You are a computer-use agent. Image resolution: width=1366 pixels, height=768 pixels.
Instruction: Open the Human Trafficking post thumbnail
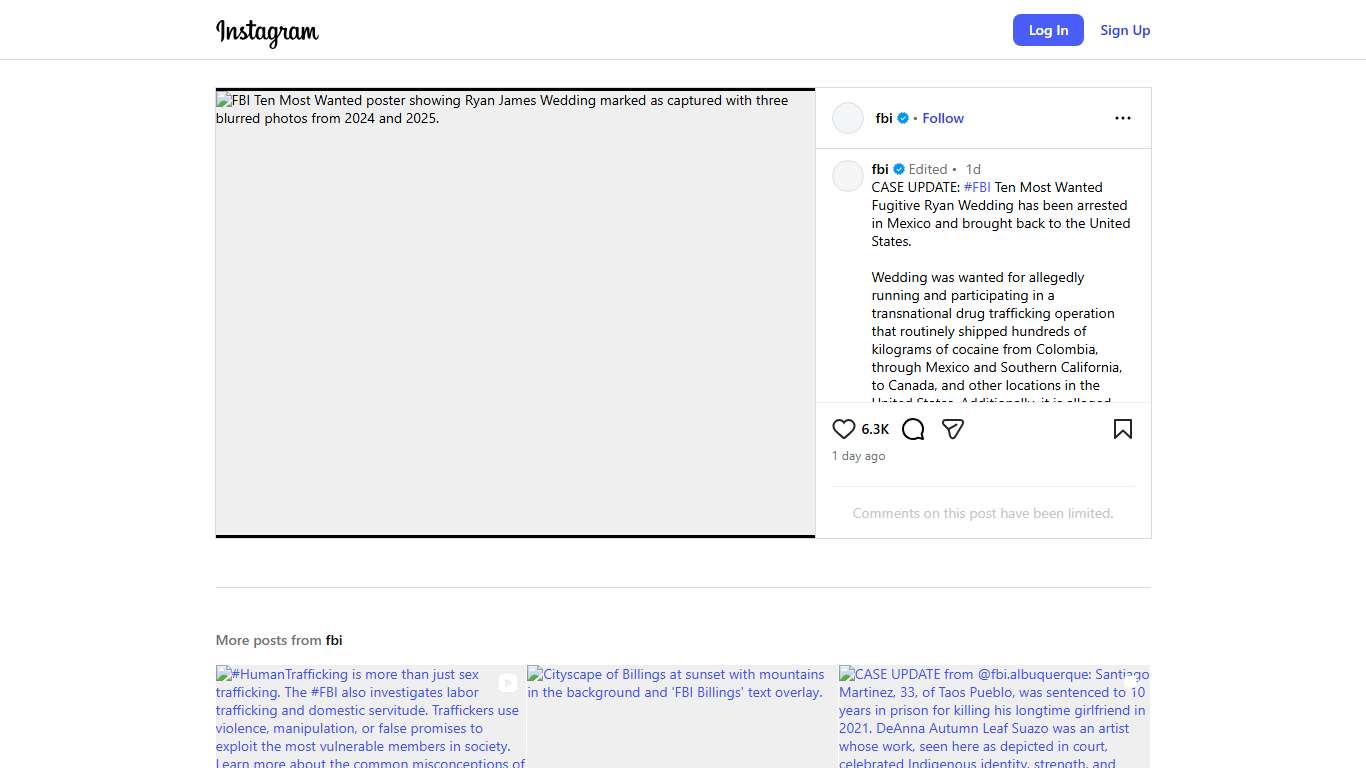[x=370, y=718]
